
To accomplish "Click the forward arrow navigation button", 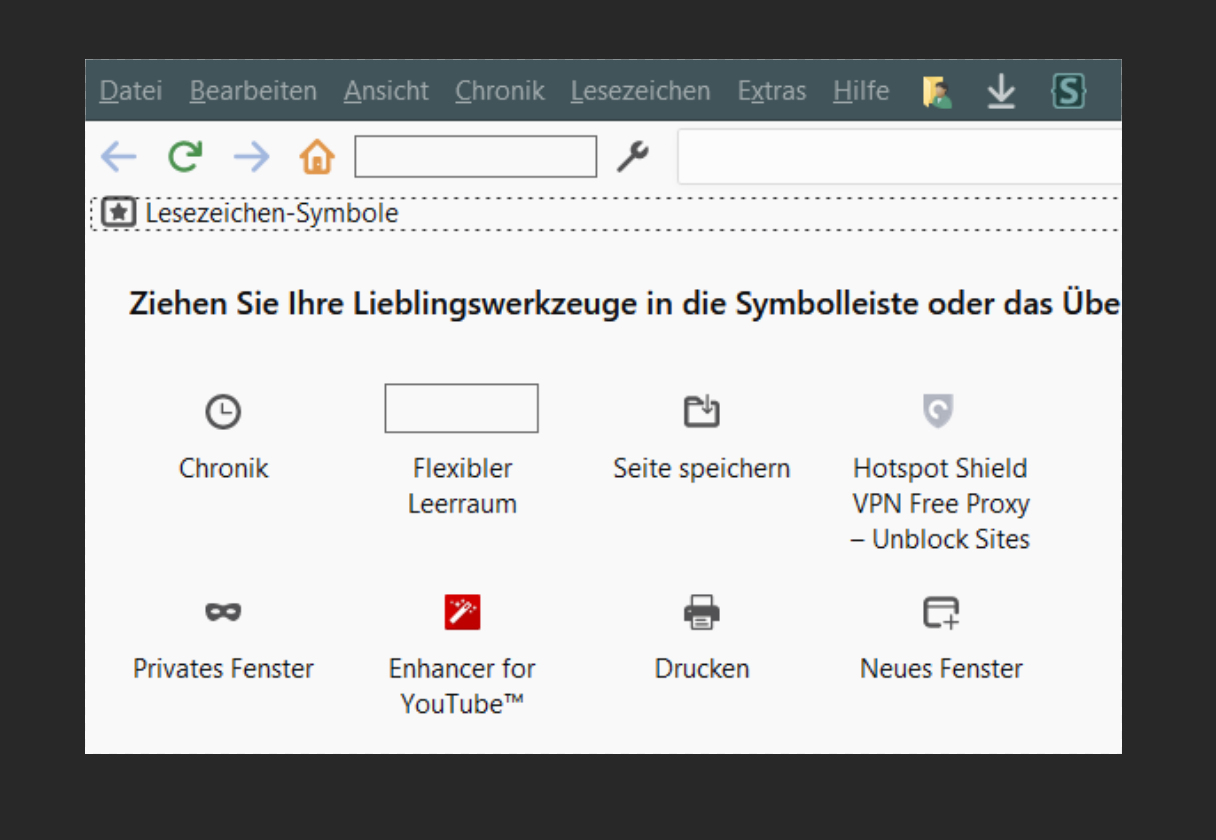I will [251, 156].
